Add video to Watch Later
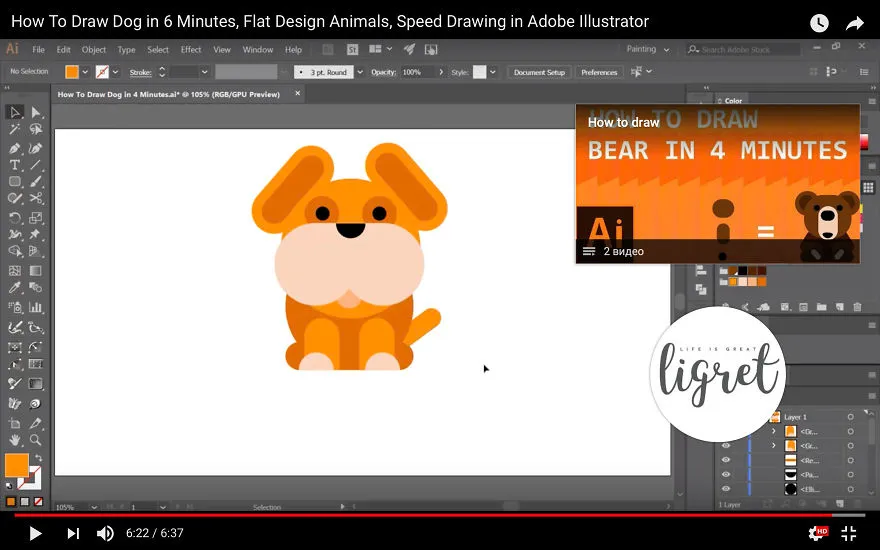The image size is (880, 550). (x=819, y=23)
